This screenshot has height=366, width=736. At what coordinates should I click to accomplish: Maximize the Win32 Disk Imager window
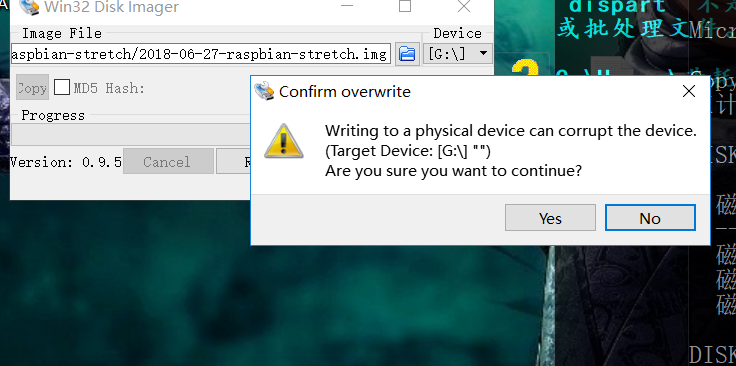[405, 7]
